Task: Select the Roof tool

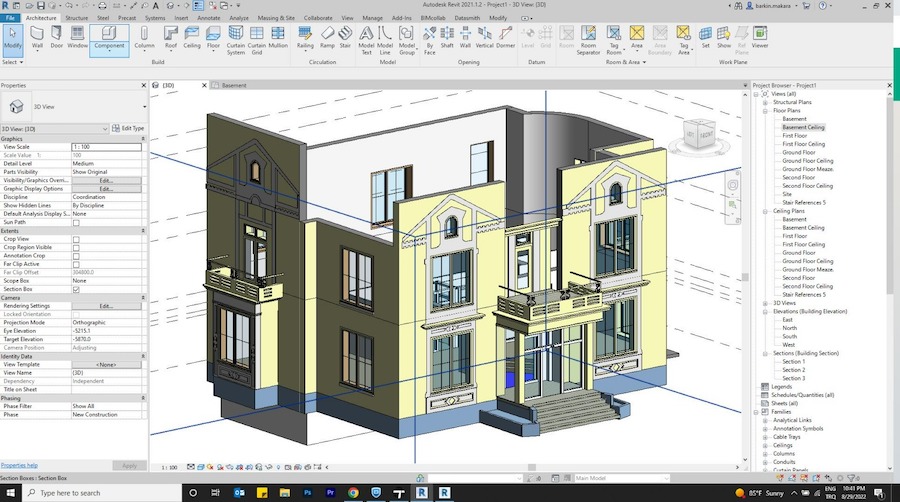Action: [x=171, y=38]
